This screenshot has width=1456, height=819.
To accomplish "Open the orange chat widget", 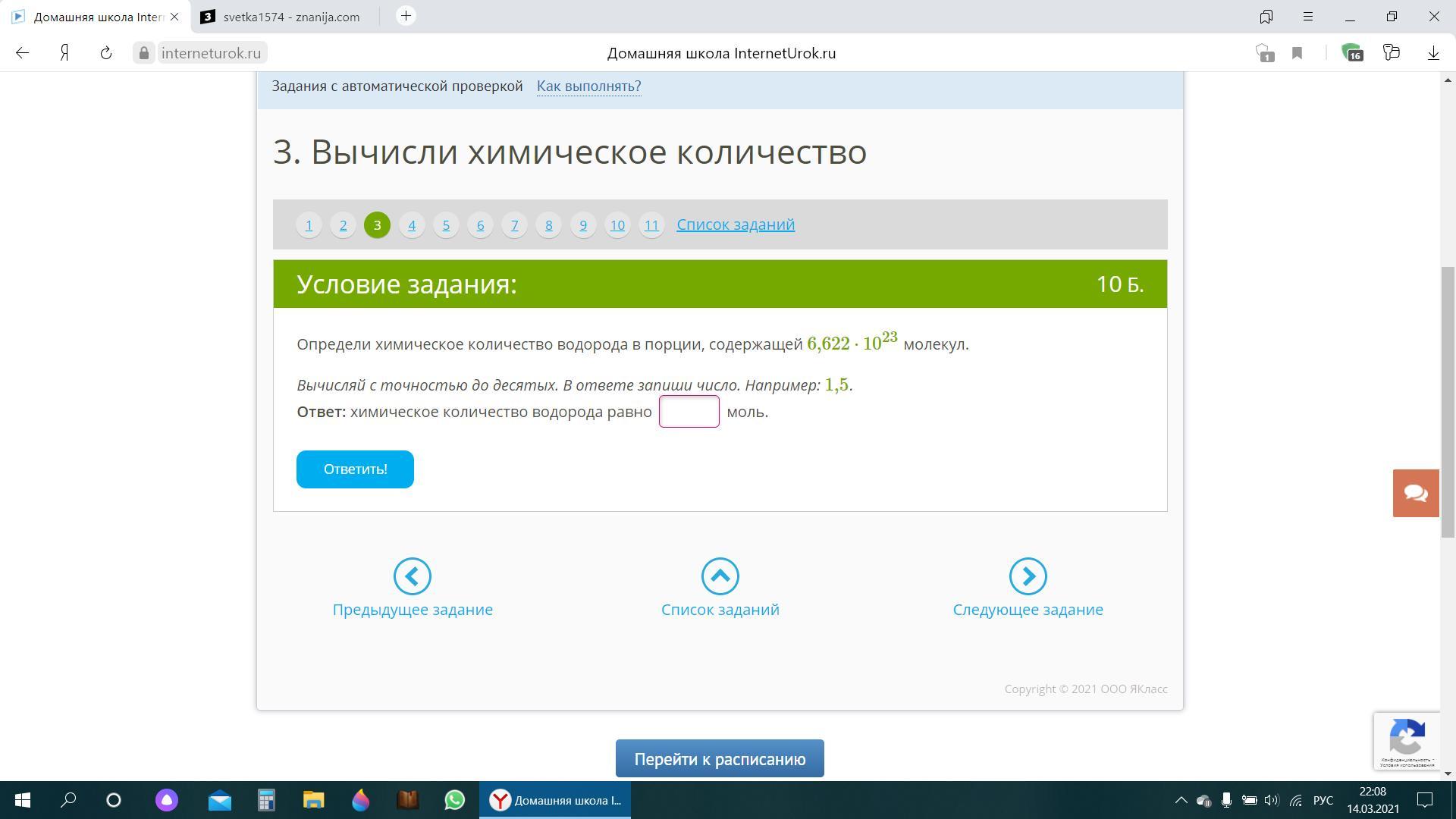I will tap(1415, 493).
